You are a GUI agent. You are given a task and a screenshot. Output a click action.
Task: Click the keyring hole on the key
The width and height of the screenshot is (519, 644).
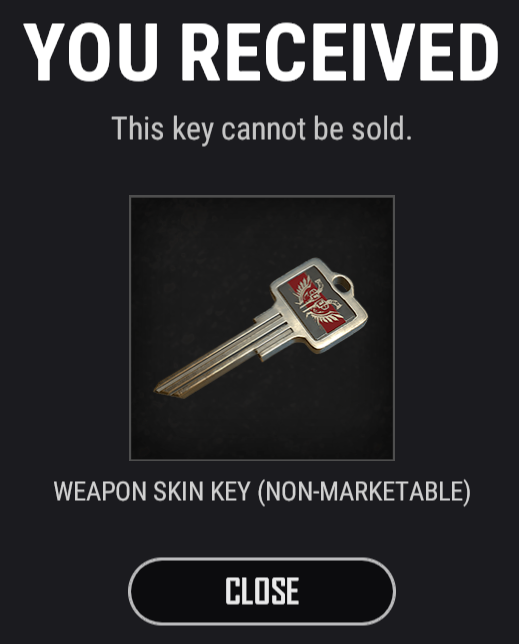pos(340,283)
